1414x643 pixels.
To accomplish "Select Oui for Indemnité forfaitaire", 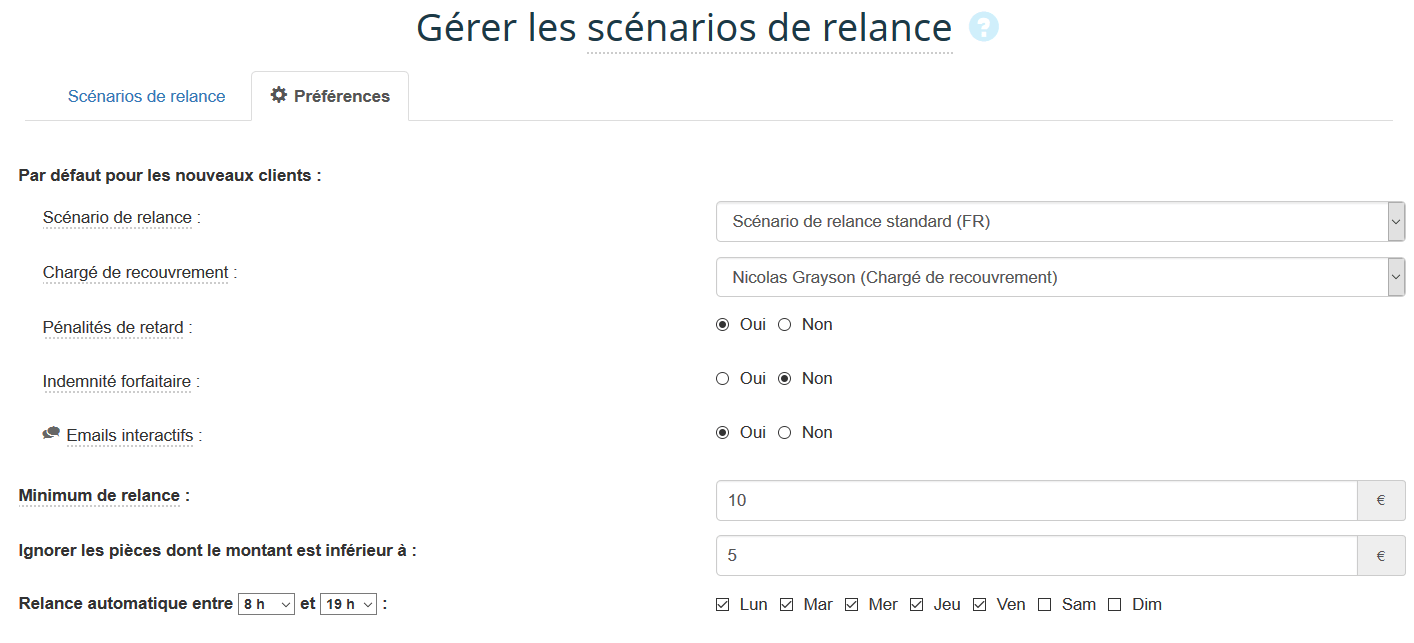I will click(723, 379).
